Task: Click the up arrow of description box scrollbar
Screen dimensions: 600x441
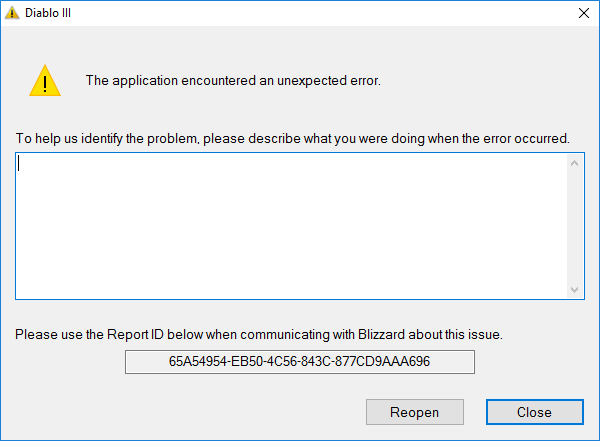Action: [x=574, y=163]
